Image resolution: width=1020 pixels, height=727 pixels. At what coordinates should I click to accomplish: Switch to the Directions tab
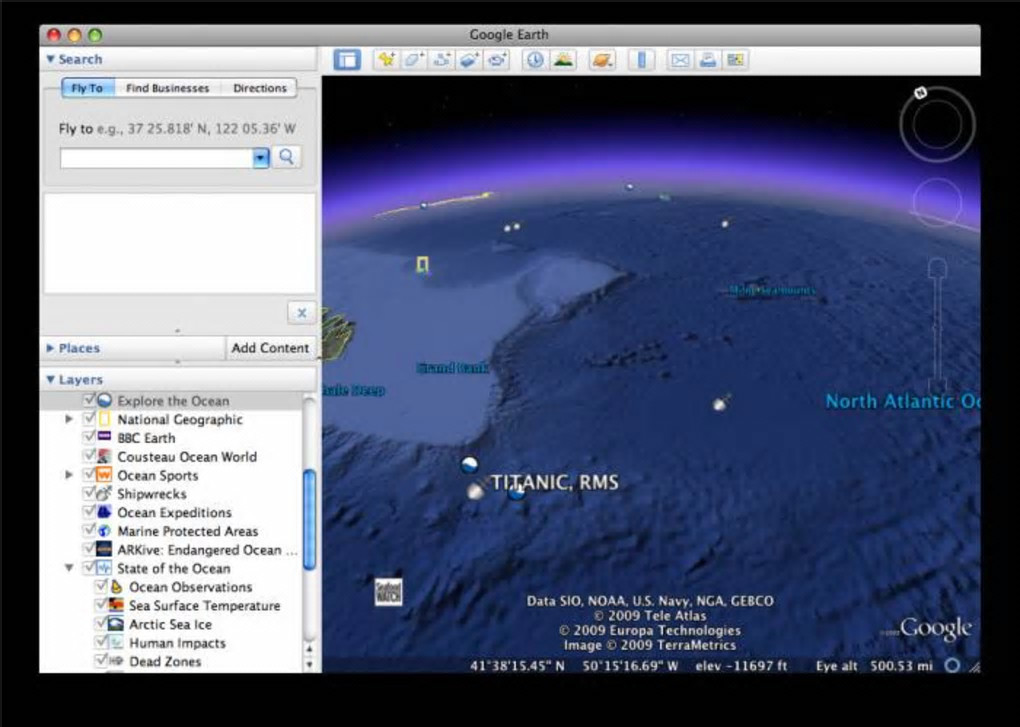(x=260, y=88)
